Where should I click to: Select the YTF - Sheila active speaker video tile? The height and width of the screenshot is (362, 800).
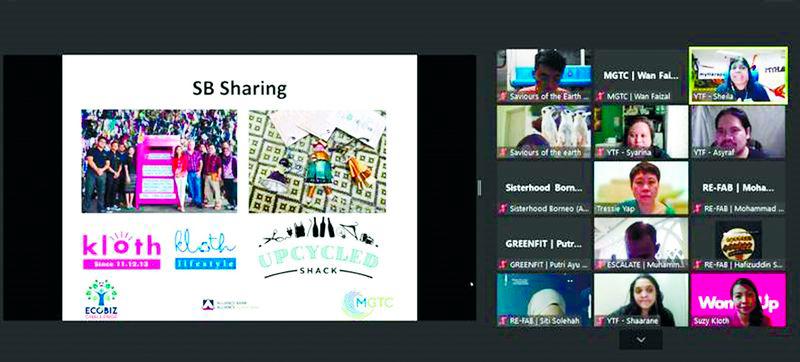click(x=738, y=76)
